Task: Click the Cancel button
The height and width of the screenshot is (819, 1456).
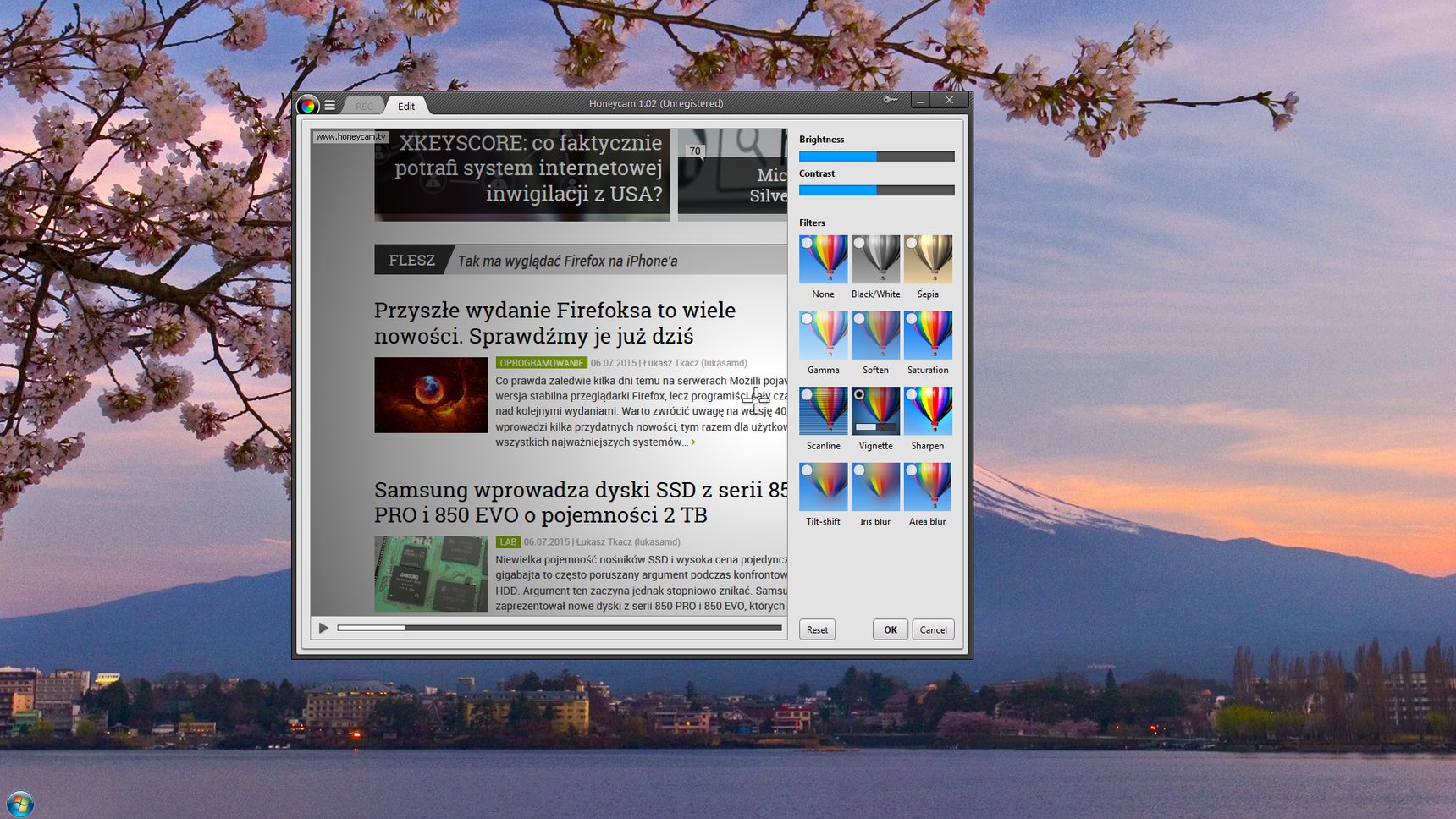Action: click(933, 629)
